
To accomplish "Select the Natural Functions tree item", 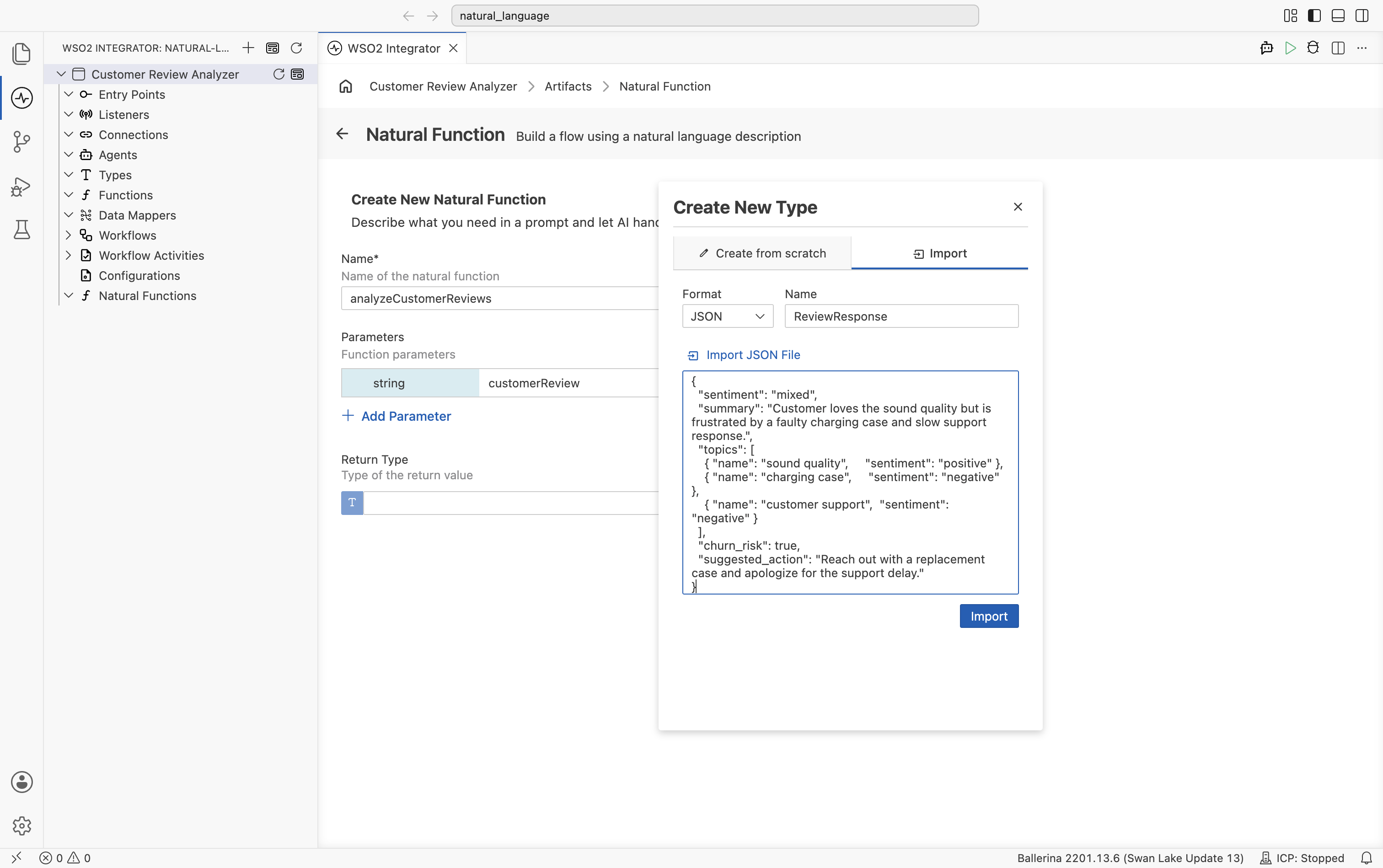I will tap(147, 295).
